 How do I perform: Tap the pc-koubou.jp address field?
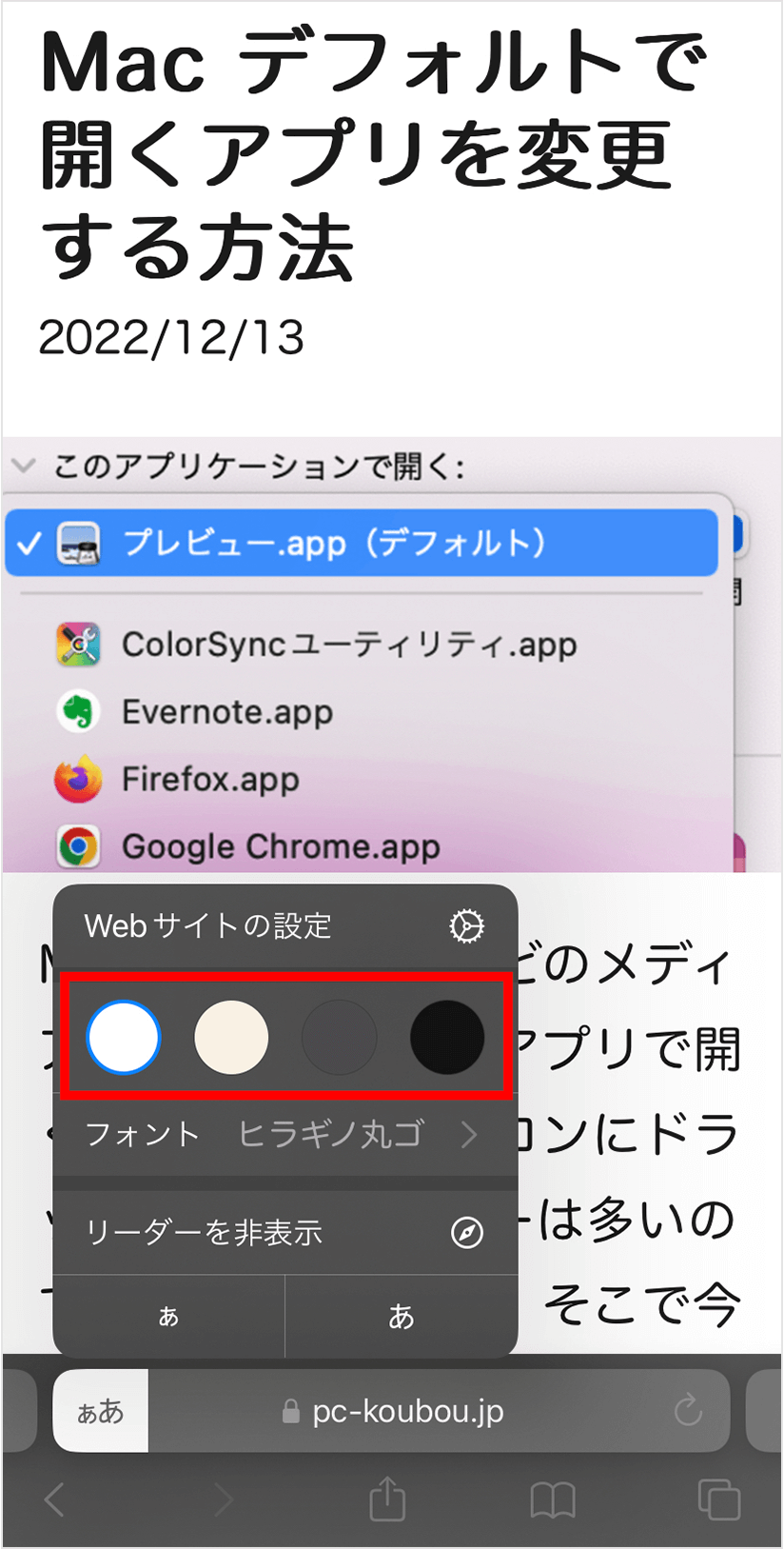coord(407,1411)
